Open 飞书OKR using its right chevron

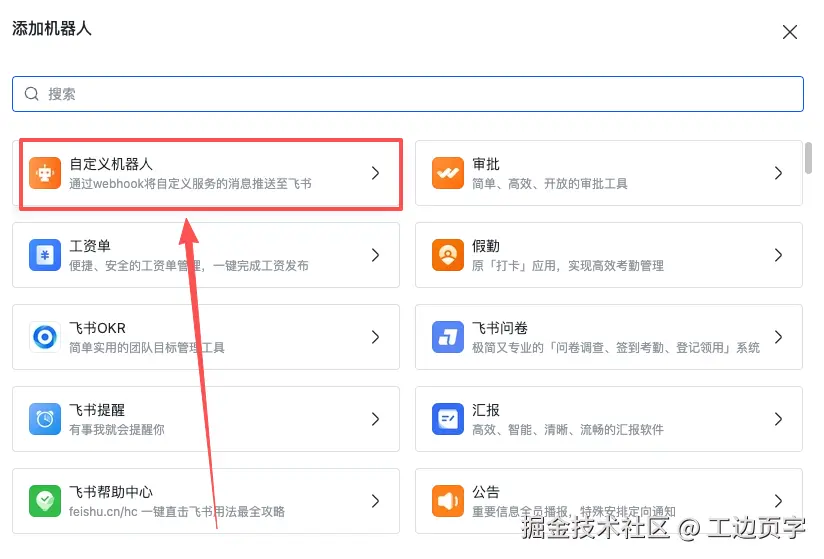coord(375,337)
